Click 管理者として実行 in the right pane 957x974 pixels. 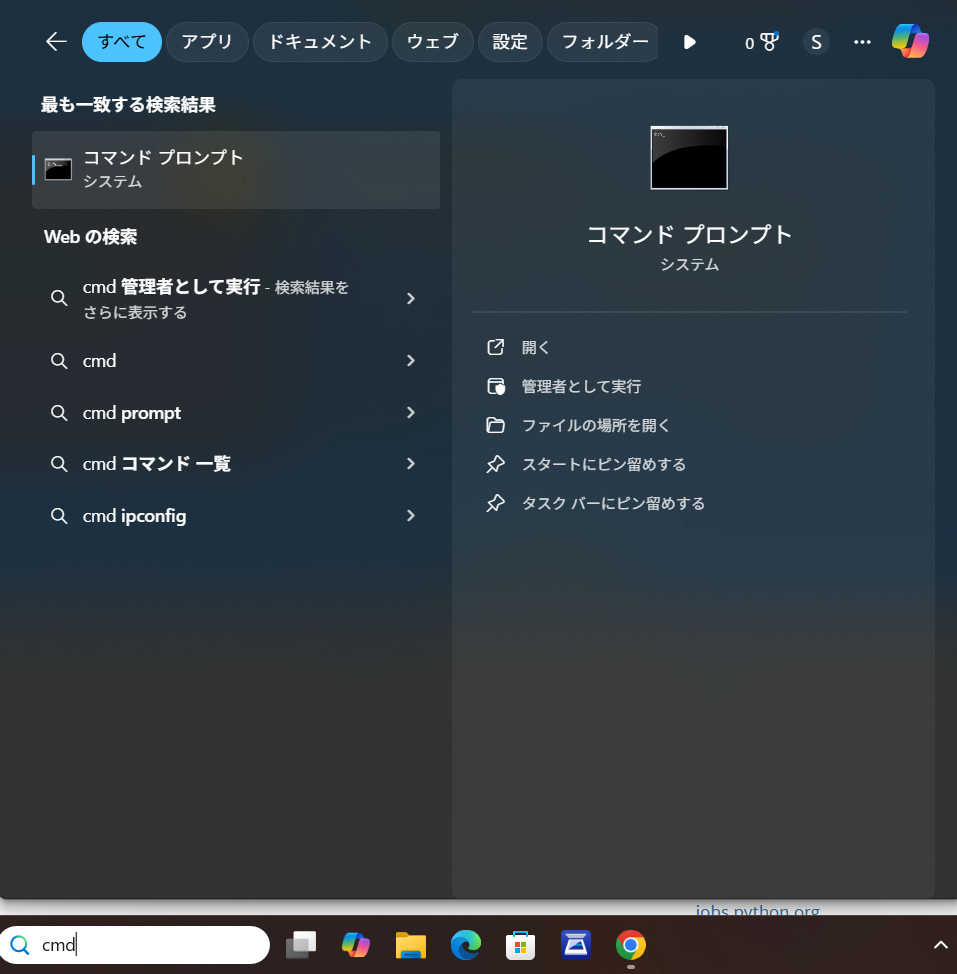click(x=580, y=386)
